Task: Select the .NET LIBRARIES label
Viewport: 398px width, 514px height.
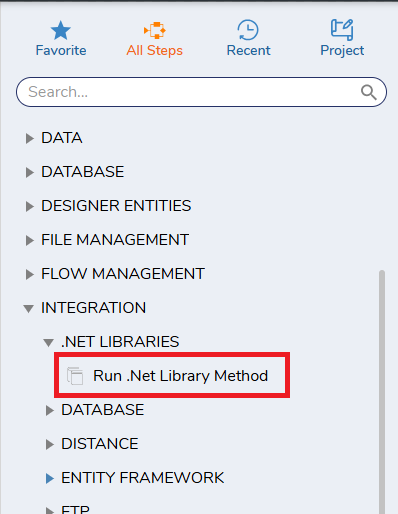Action: [120, 342]
